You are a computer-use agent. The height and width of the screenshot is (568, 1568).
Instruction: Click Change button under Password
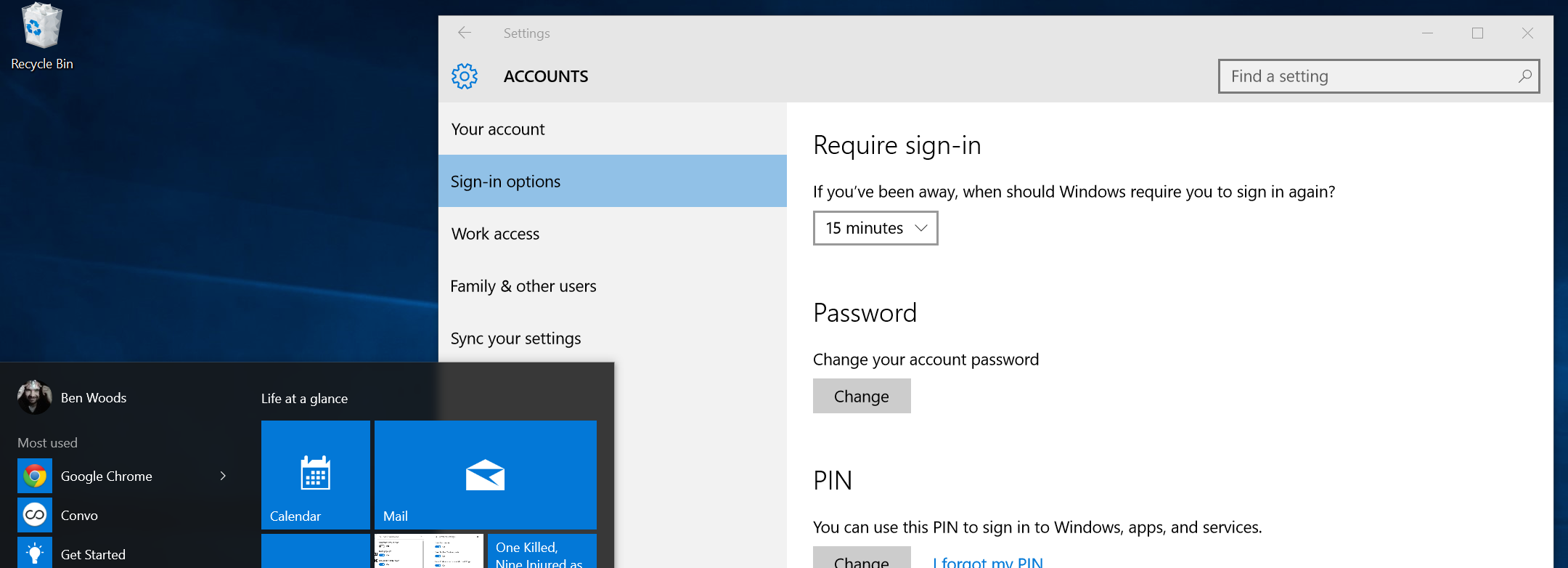862,396
